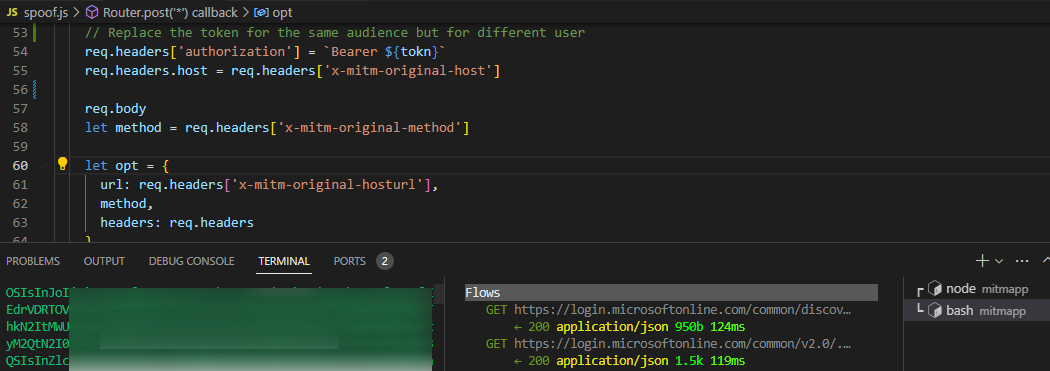Screen dimensions: 1050x371
Task: Open the terminal launch profile dropdown chevron
Action: click(999, 261)
